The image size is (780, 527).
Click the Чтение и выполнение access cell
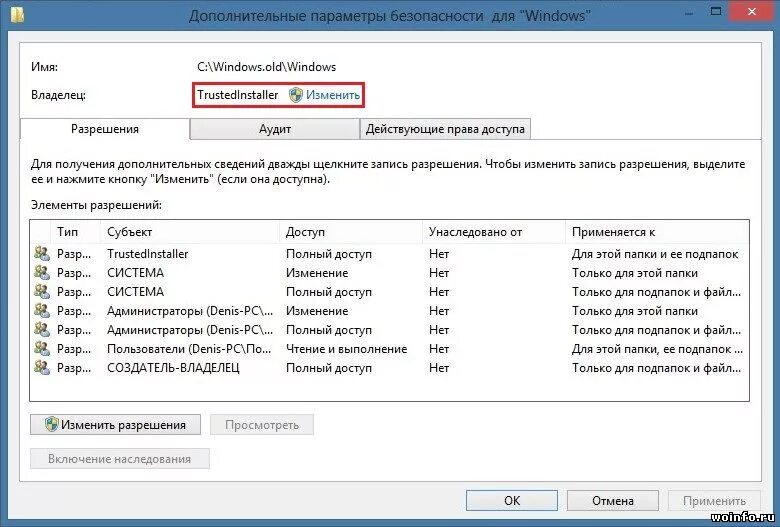346,349
